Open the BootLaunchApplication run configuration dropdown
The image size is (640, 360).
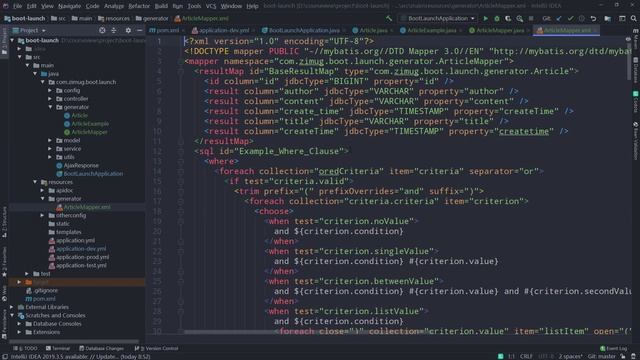pyautogui.click(x=438, y=18)
